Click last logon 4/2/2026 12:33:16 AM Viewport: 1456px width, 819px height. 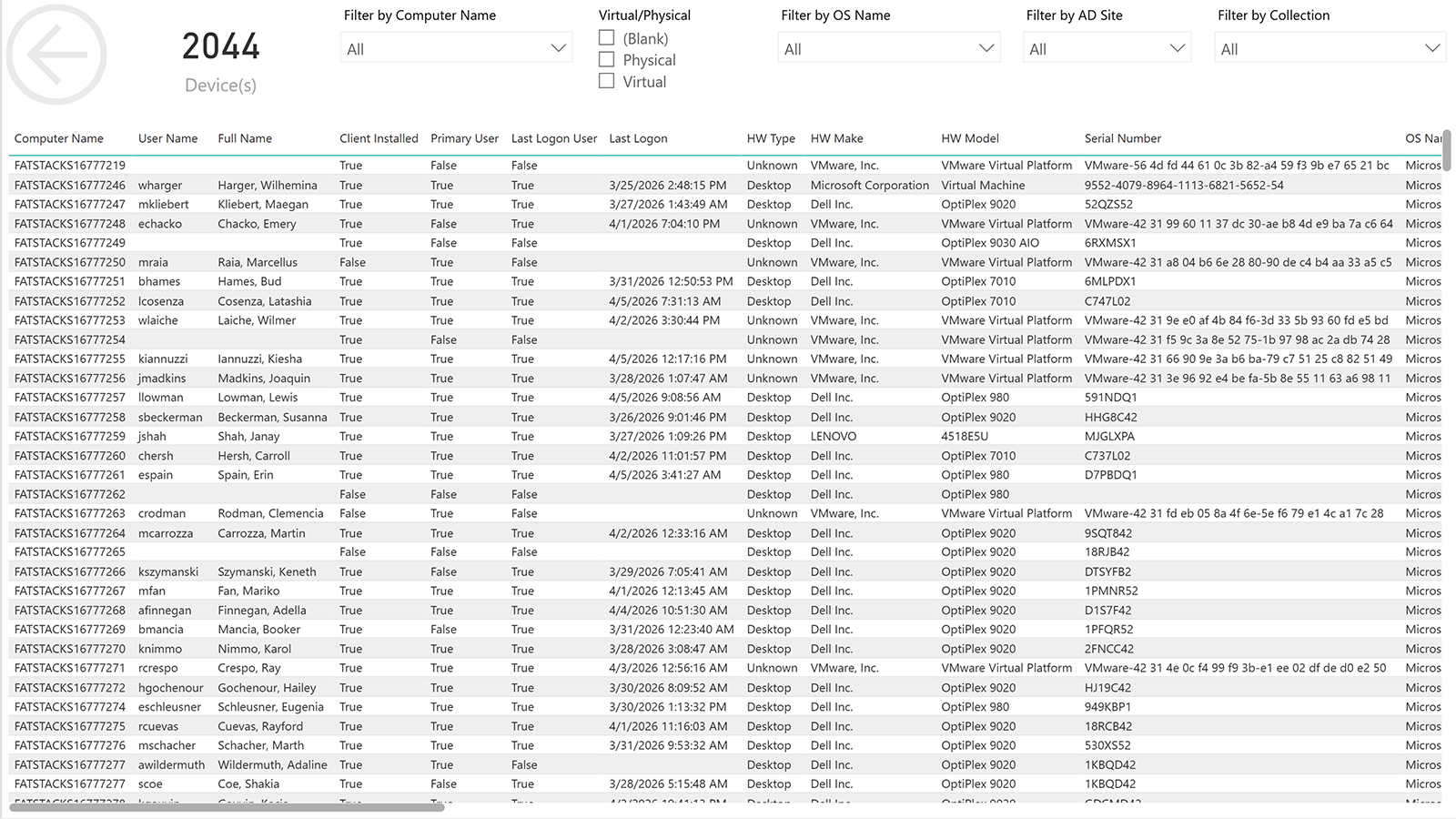point(668,533)
